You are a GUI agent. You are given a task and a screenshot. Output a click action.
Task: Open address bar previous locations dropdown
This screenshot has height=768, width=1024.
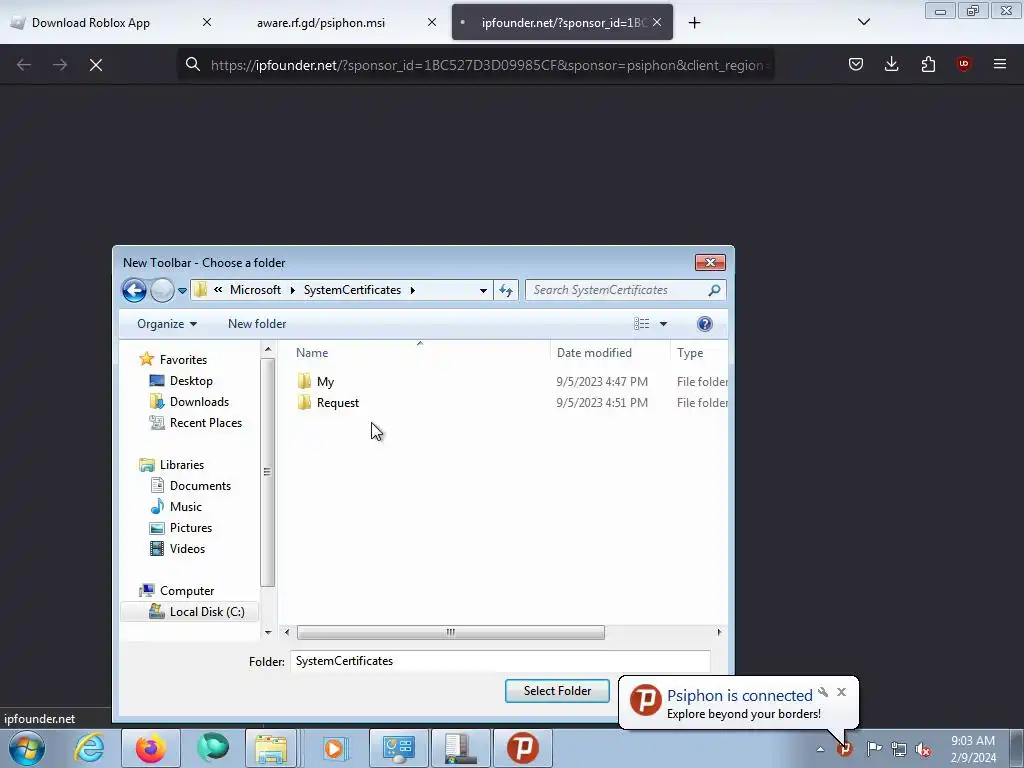point(483,291)
